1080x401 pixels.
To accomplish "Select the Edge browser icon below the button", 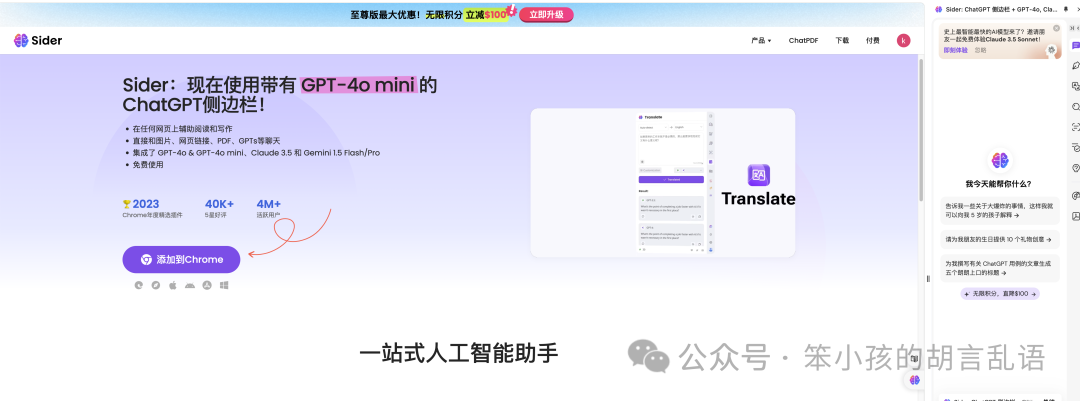I will pos(138,285).
